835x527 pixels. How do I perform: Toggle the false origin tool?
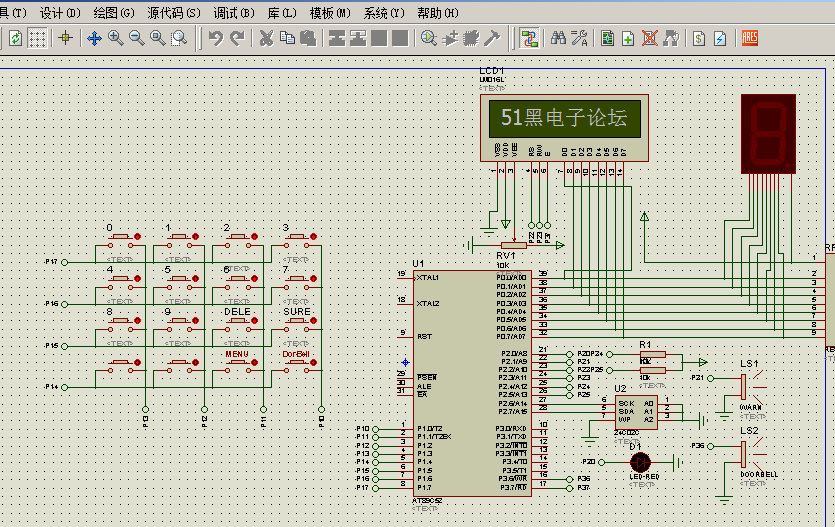coord(66,39)
